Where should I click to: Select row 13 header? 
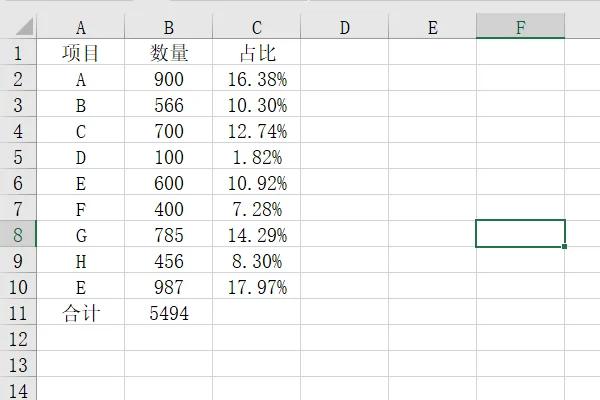tap(18, 364)
